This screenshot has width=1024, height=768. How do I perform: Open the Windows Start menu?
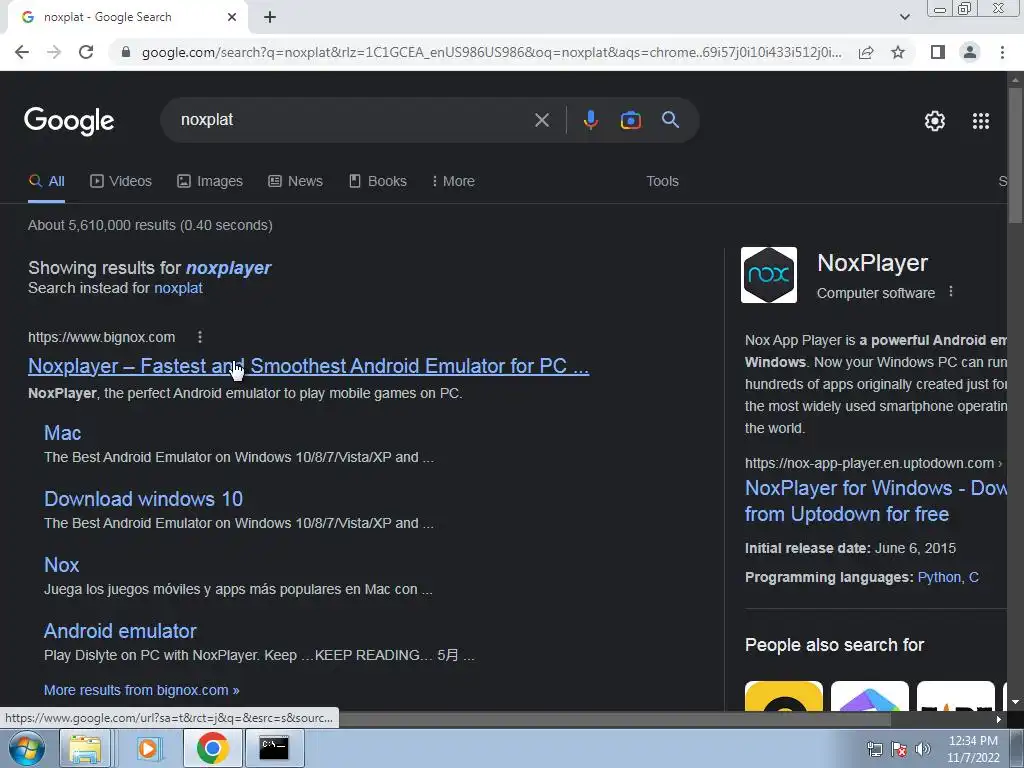[26, 748]
